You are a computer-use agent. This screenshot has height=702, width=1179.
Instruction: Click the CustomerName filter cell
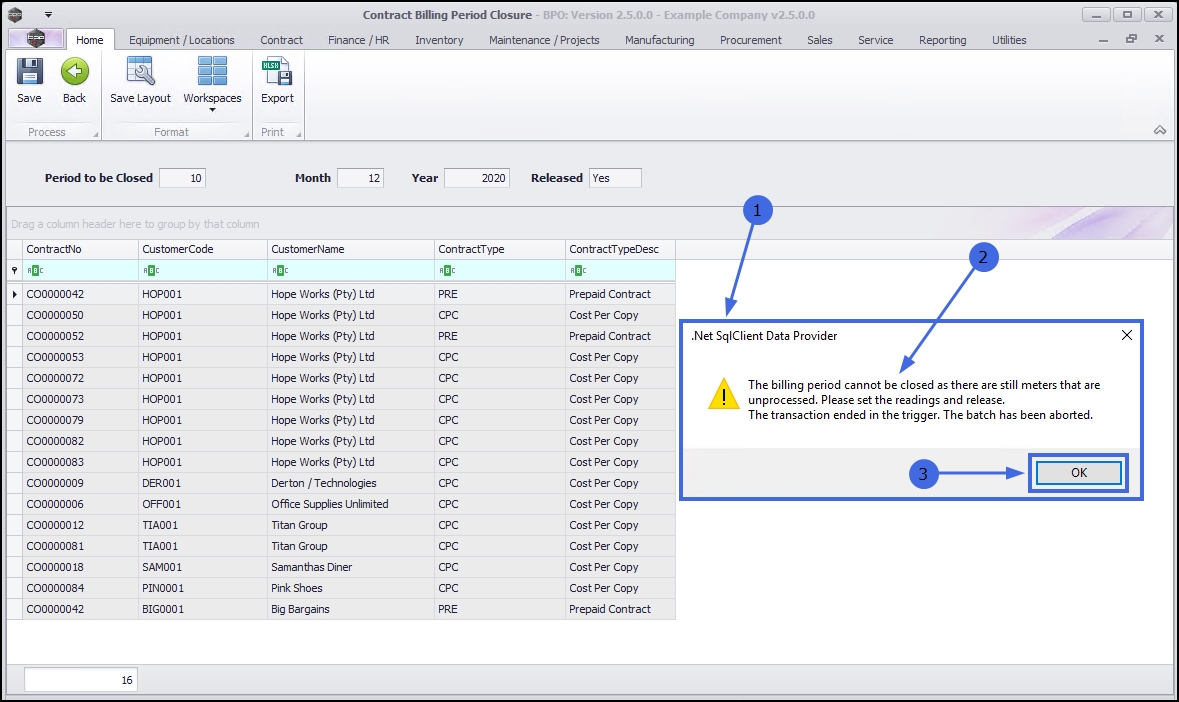[350, 271]
